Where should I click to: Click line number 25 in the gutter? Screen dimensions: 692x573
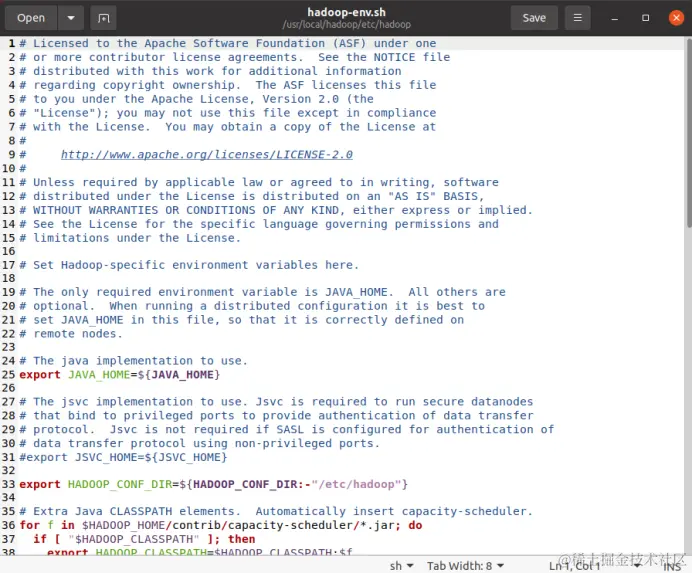8,375
